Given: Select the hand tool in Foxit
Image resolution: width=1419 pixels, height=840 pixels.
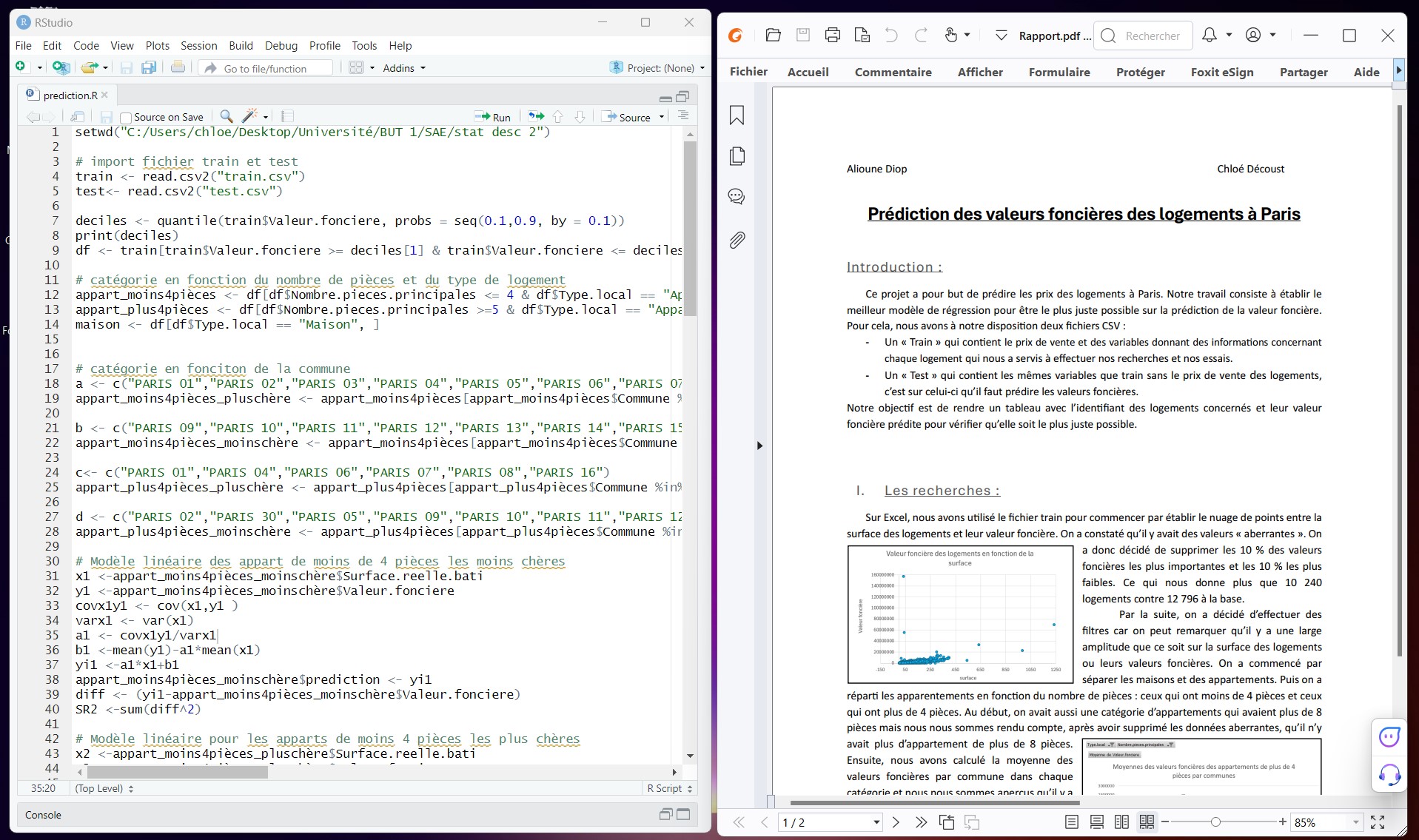Looking at the screenshot, I should pyautogui.click(x=950, y=35).
